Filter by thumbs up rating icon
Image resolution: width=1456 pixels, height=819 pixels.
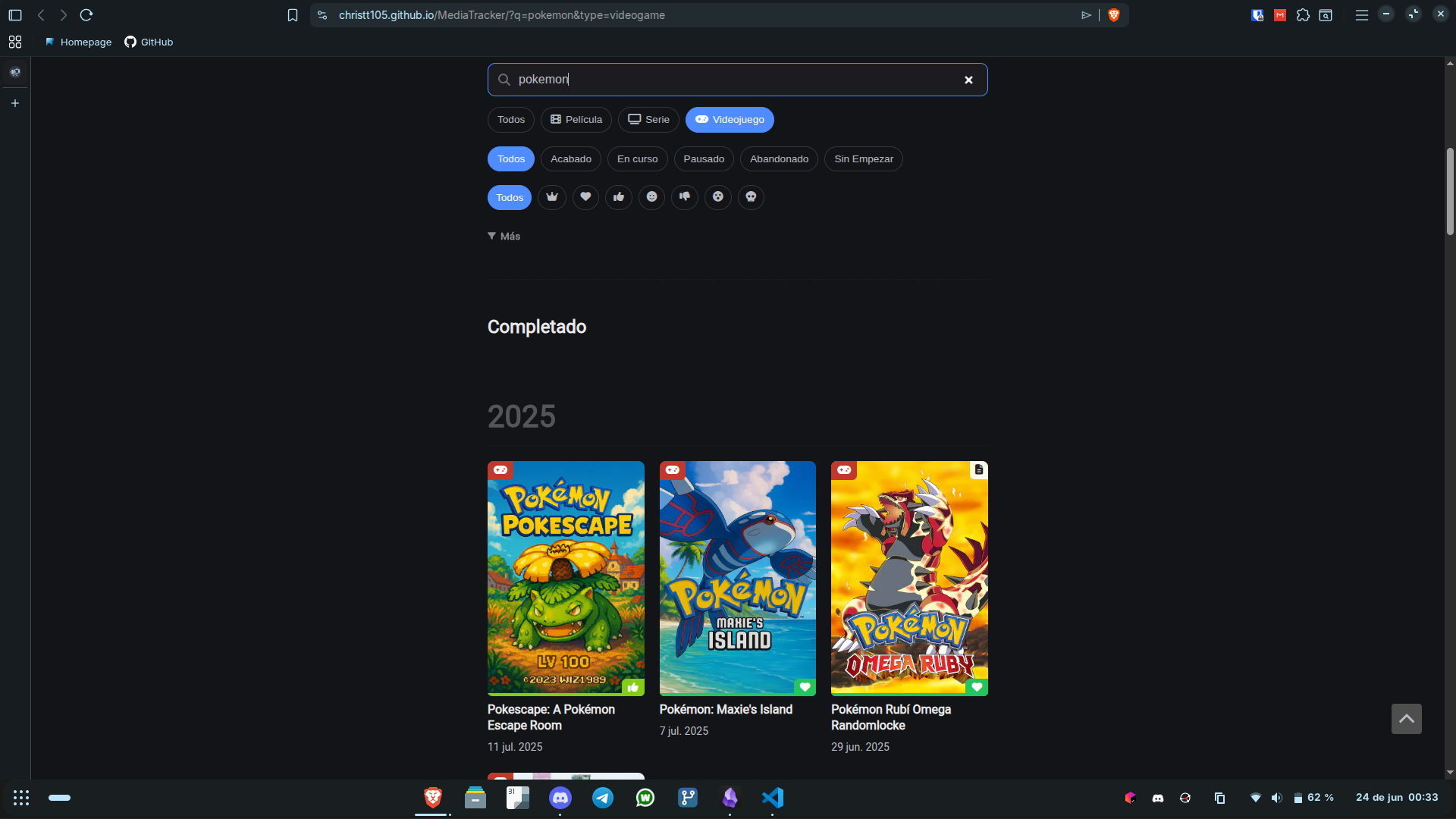(x=619, y=197)
